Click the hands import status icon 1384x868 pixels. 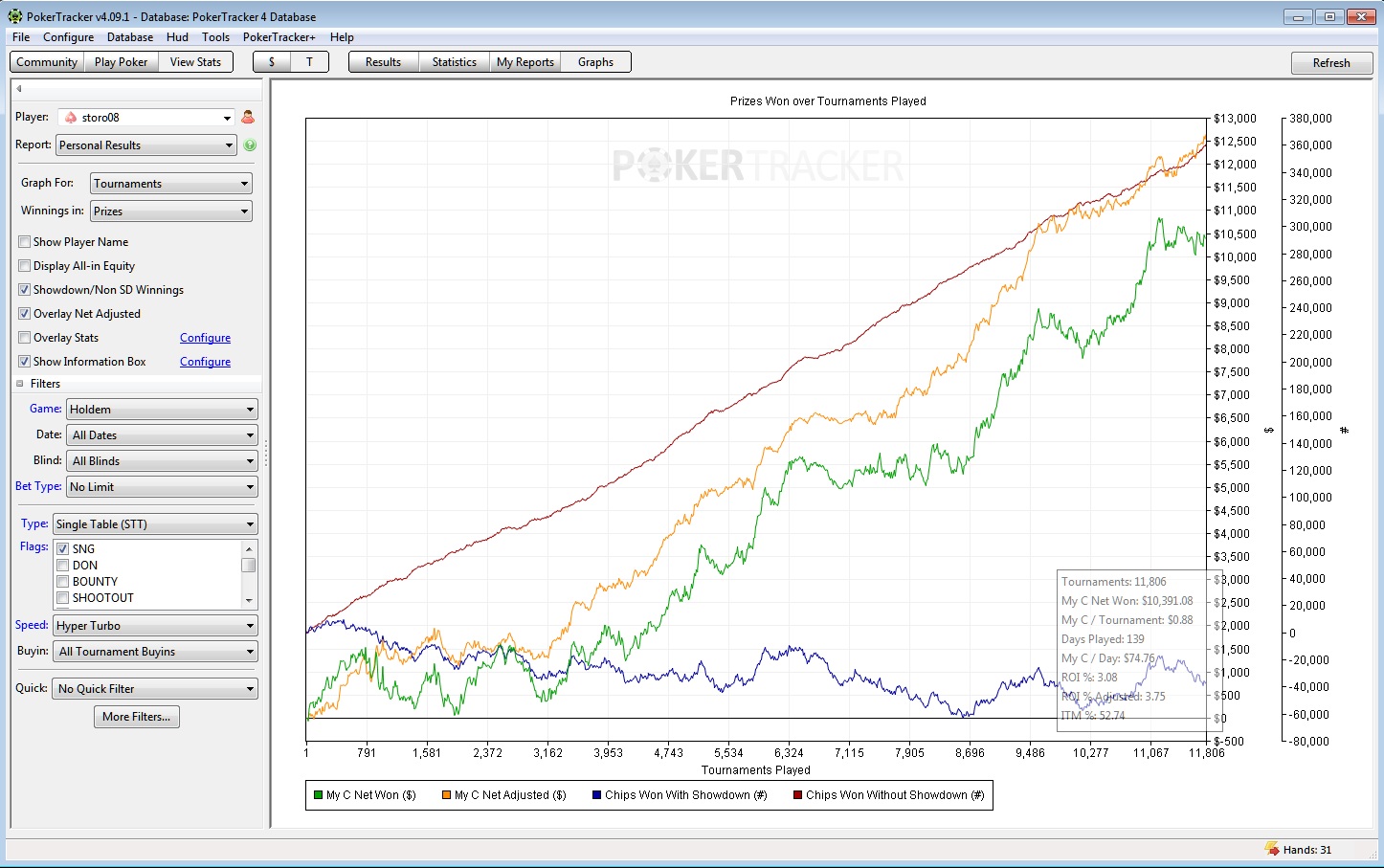coord(1272,849)
